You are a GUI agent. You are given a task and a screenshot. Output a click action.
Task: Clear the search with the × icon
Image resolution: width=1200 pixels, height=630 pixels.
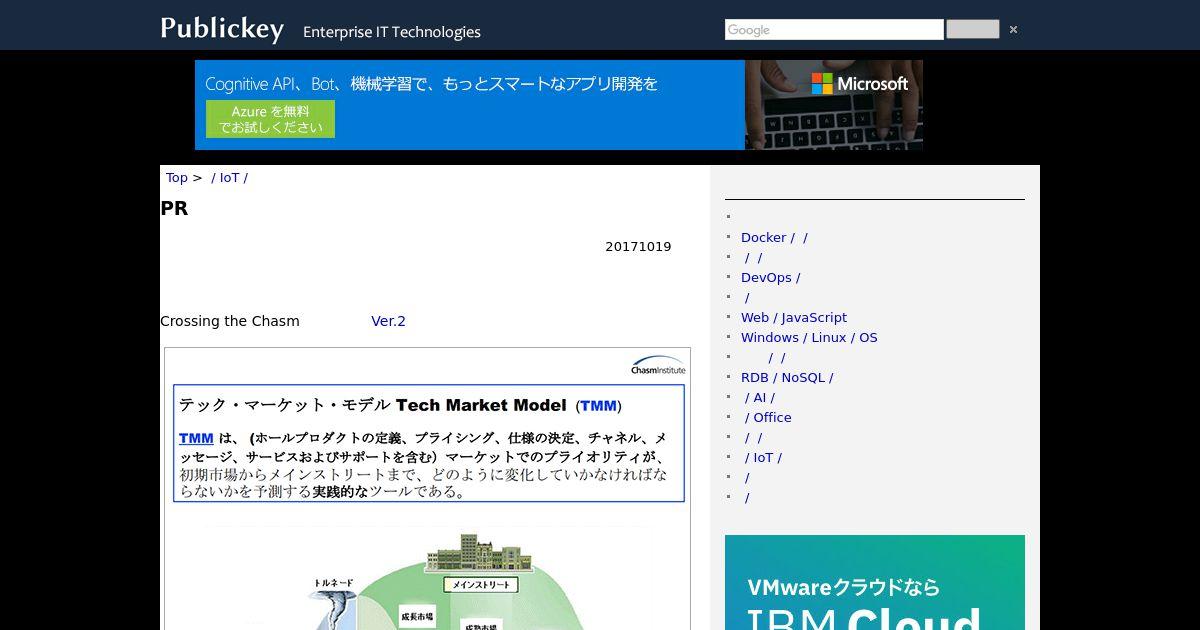click(x=1013, y=30)
